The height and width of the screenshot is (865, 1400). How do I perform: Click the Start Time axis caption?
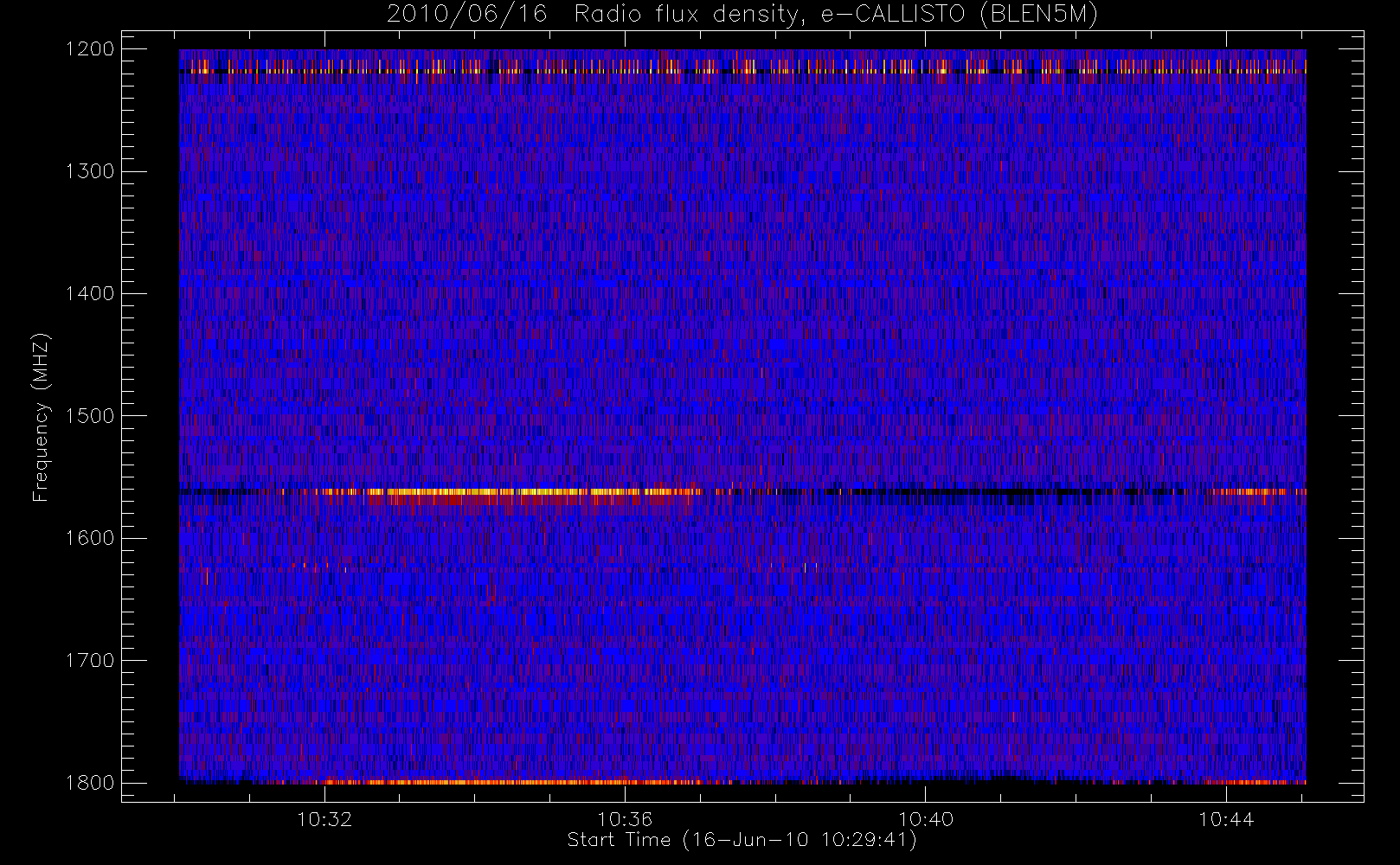[742, 840]
